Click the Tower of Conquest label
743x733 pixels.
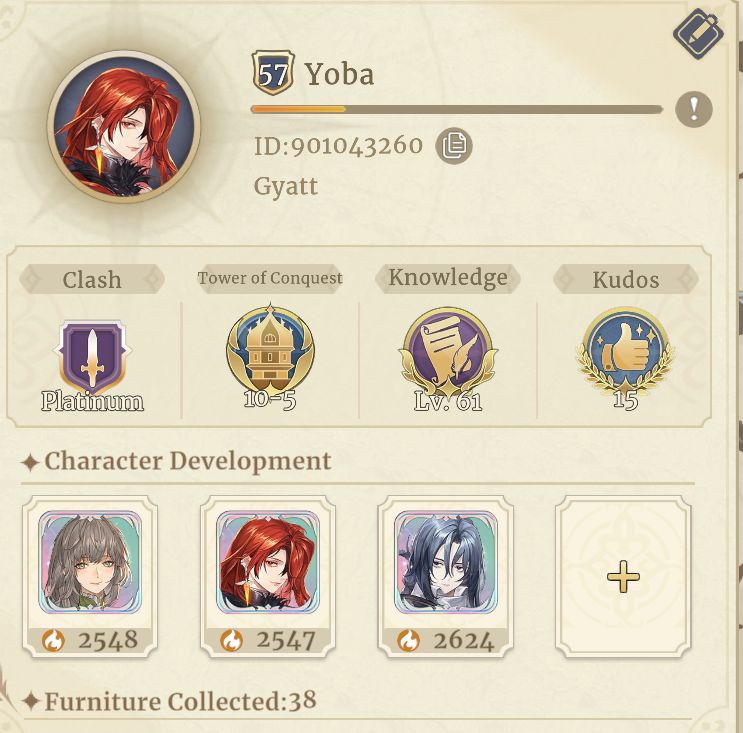pos(270,278)
